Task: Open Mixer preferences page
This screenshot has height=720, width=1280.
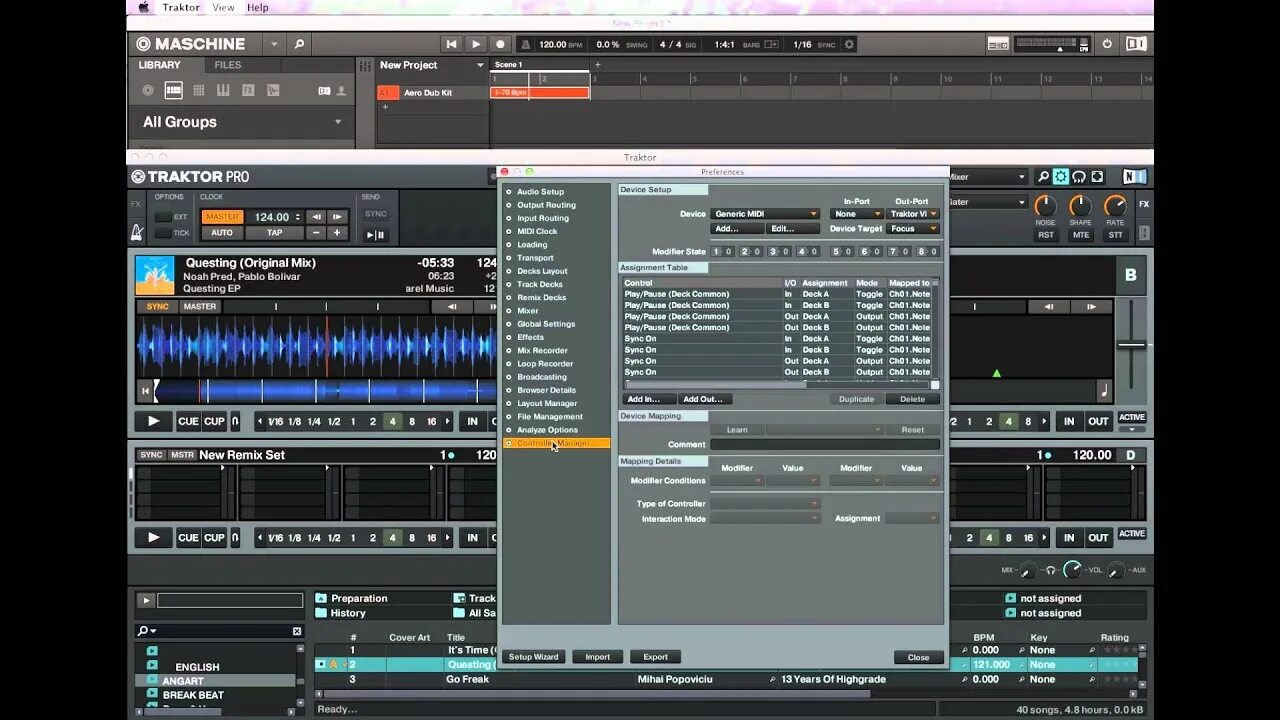Action: [527, 311]
